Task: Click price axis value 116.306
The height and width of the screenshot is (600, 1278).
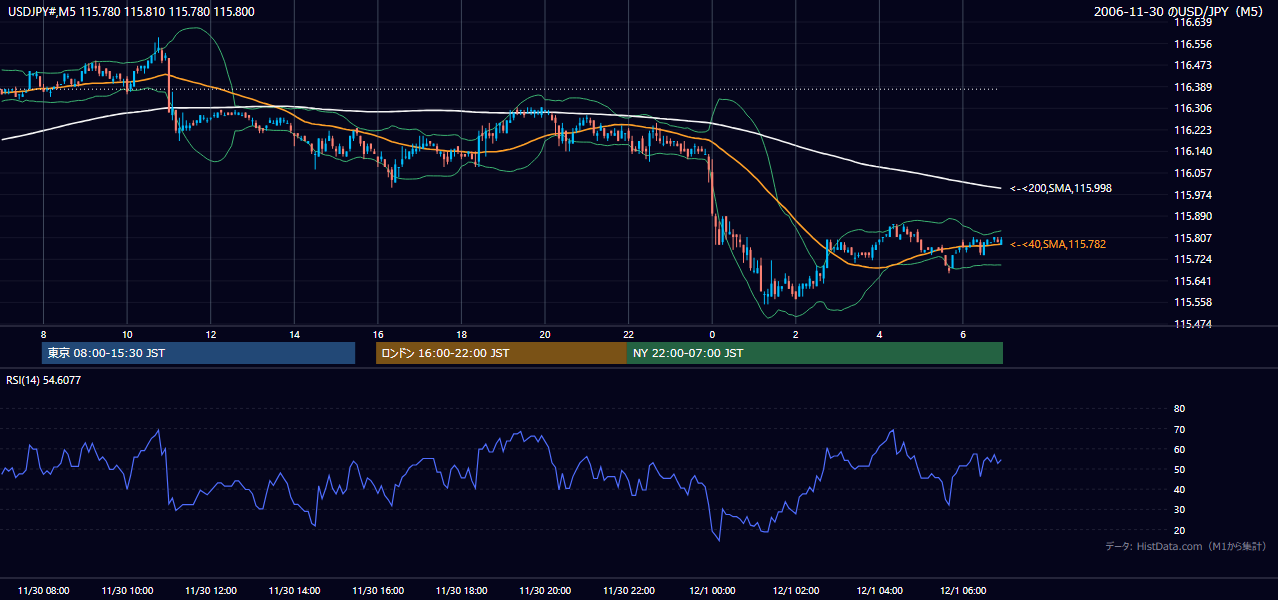Action: (x=1192, y=108)
